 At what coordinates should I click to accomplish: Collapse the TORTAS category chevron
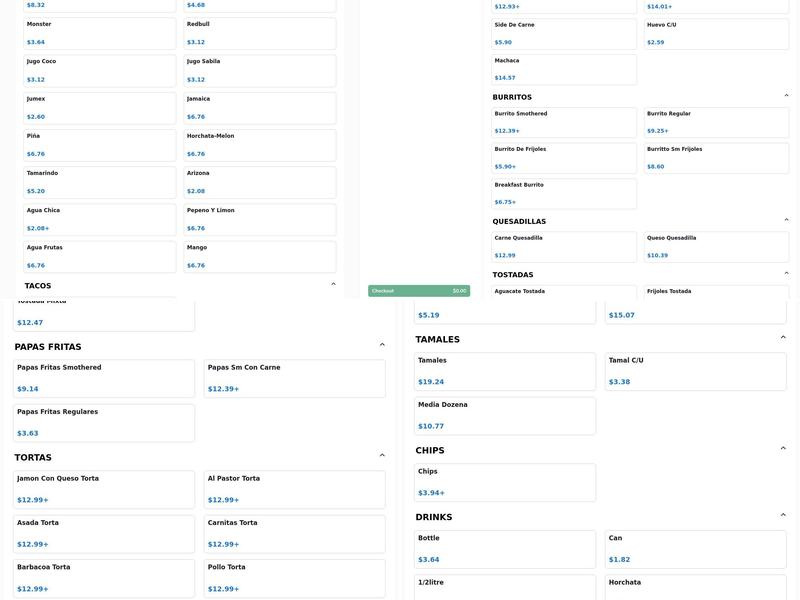click(382, 456)
